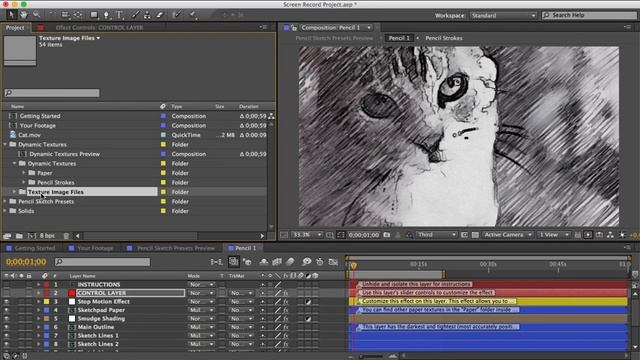Hide the Sketchpad Paper layer

click(x=7, y=310)
